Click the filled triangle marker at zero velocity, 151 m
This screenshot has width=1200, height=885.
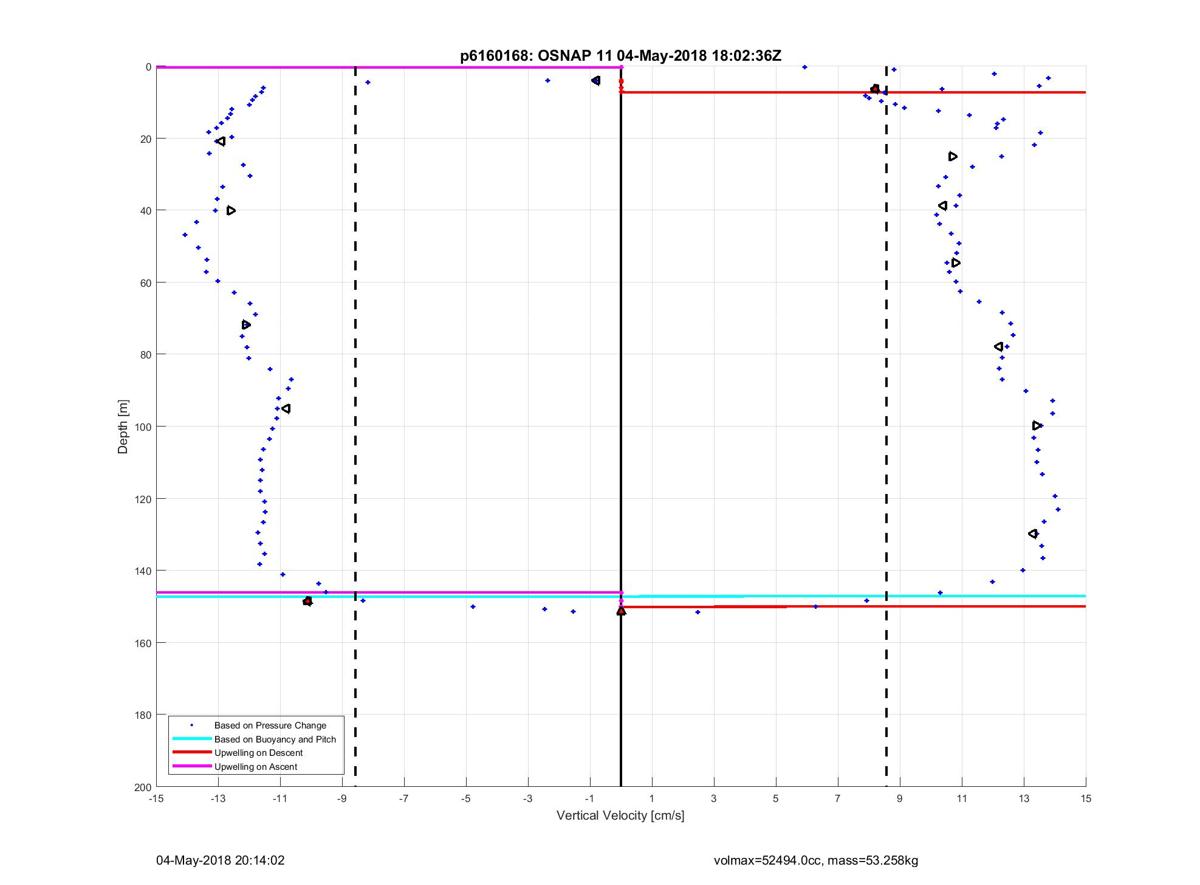pos(621,610)
